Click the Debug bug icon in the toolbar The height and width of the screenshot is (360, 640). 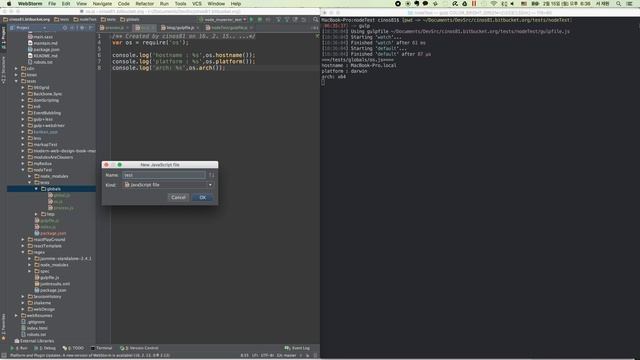tap(260, 20)
